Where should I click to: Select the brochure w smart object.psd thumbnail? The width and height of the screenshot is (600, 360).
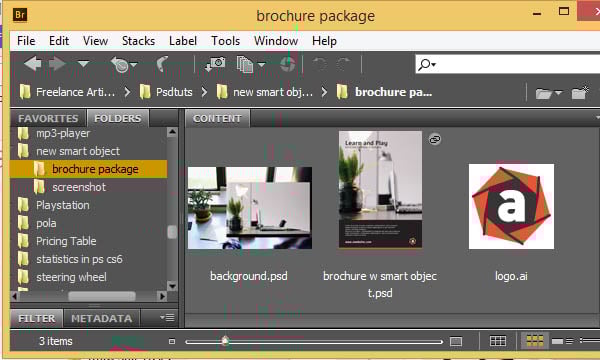(380, 190)
